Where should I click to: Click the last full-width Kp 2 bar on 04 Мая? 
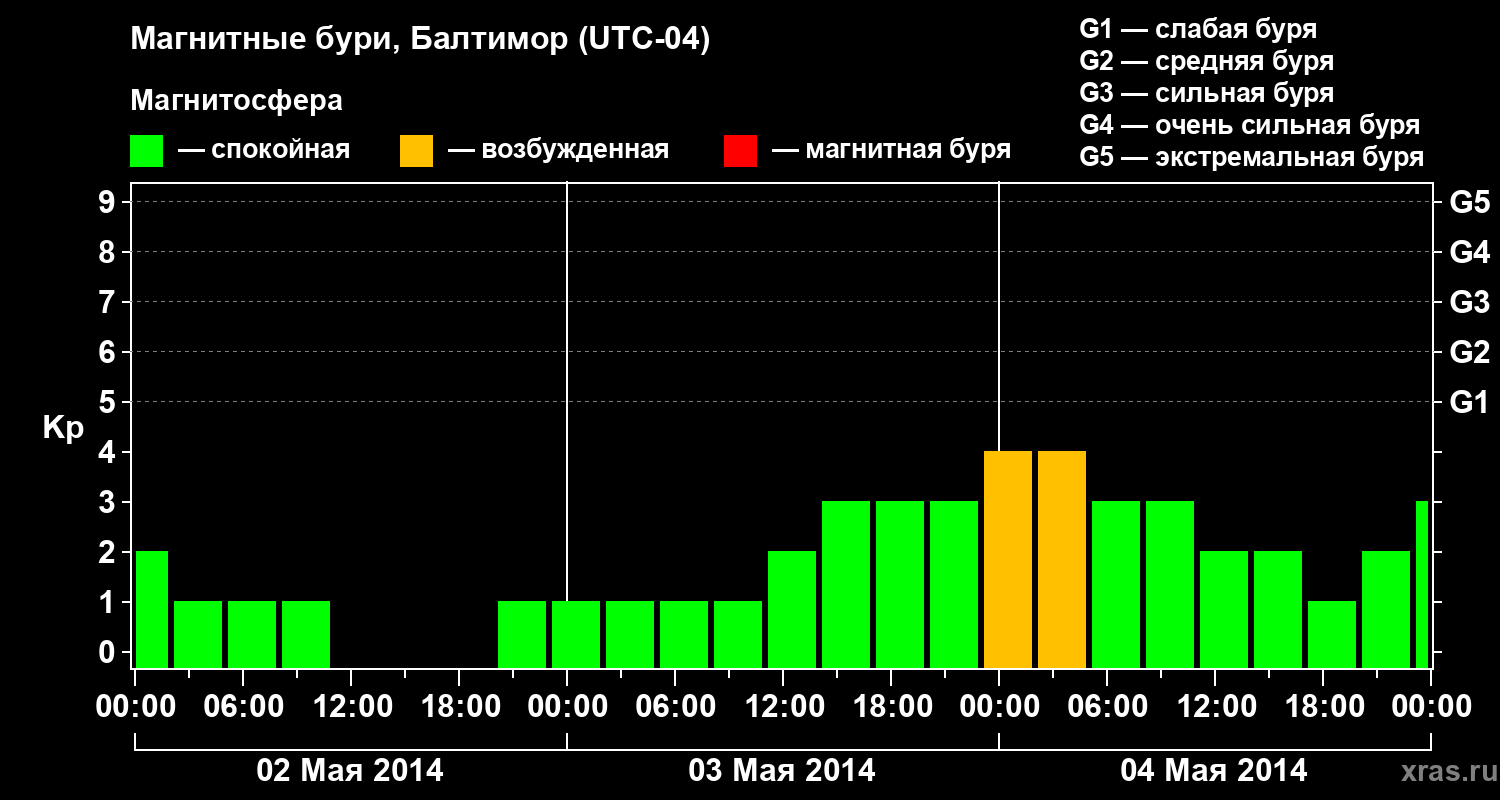[x=1386, y=610]
